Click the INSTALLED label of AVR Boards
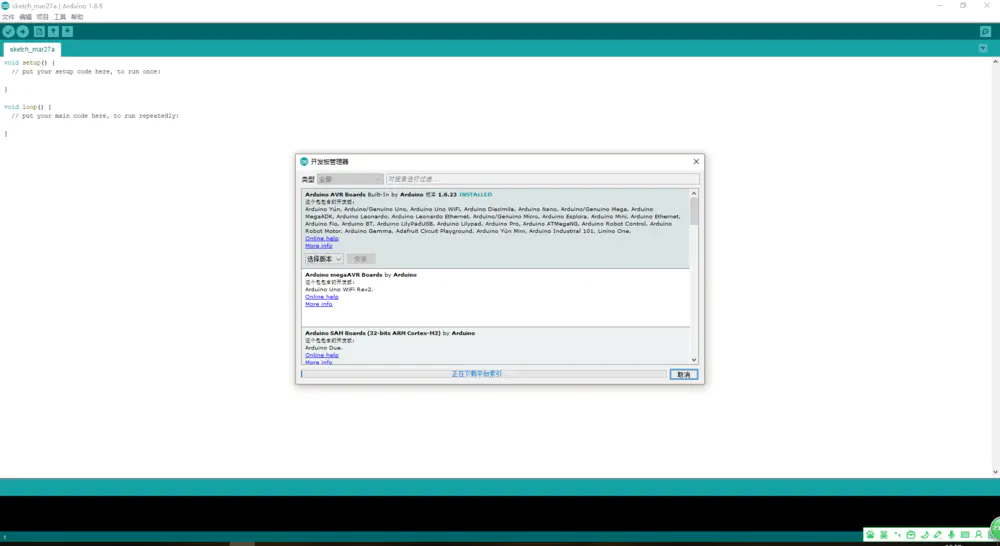This screenshot has width=1000, height=546. 475,195
